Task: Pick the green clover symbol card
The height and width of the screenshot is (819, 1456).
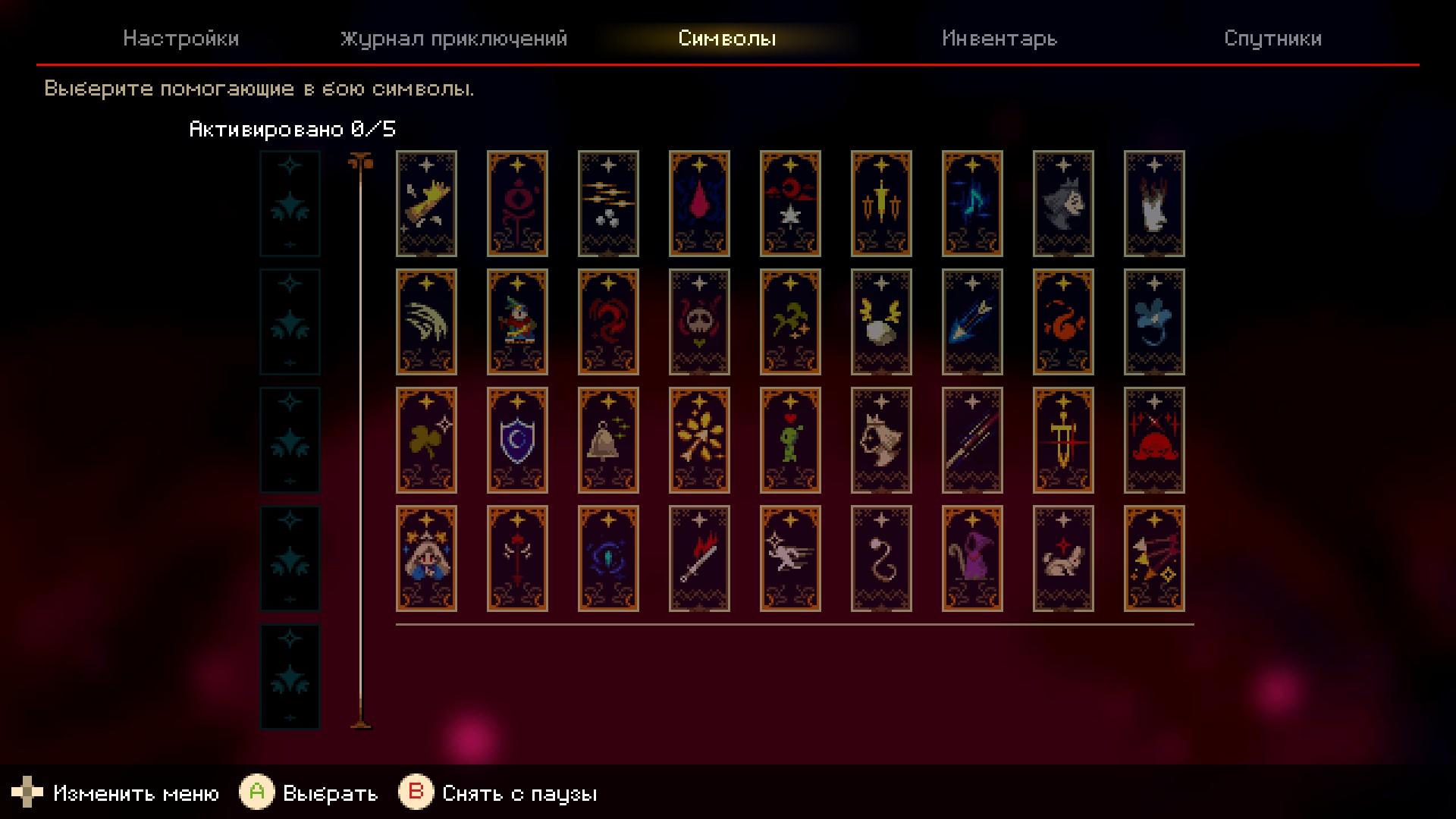Action: click(426, 440)
